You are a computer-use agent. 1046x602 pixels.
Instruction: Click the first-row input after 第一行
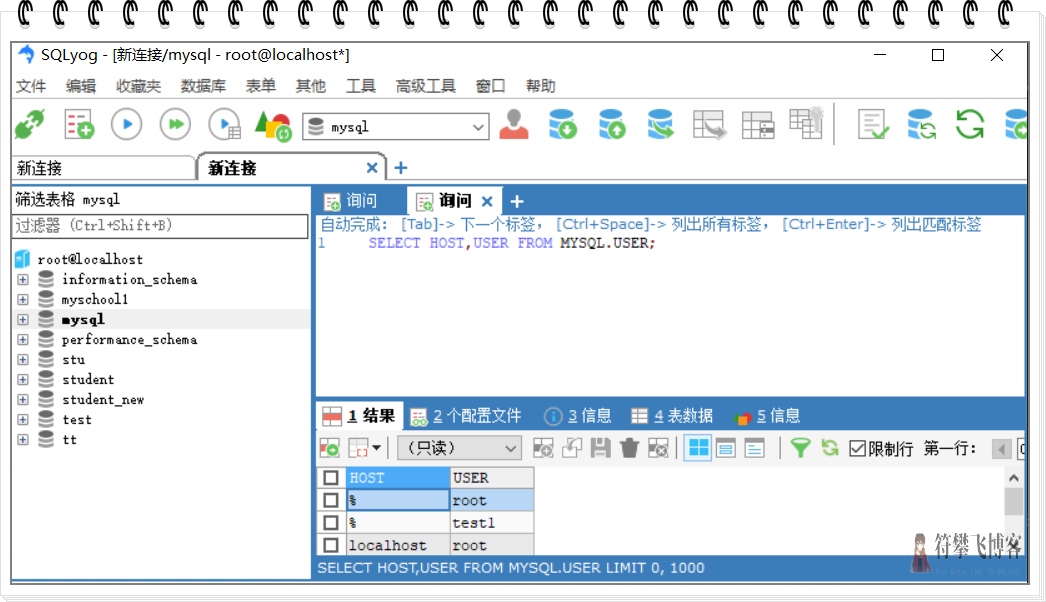(x=1021, y=448)
